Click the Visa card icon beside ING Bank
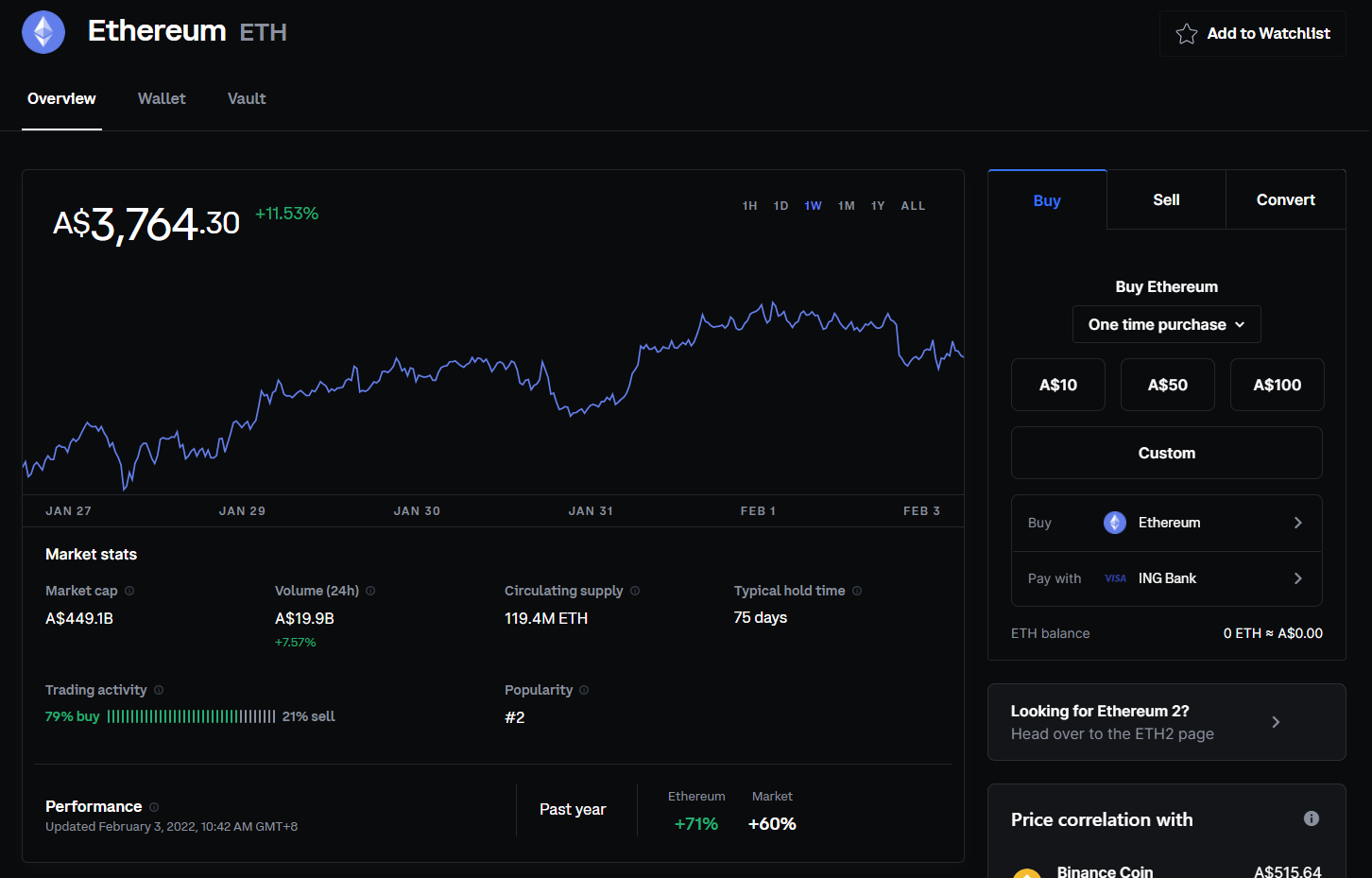The height and width of the screenshot is (878, 1372). click(1115, 578)
